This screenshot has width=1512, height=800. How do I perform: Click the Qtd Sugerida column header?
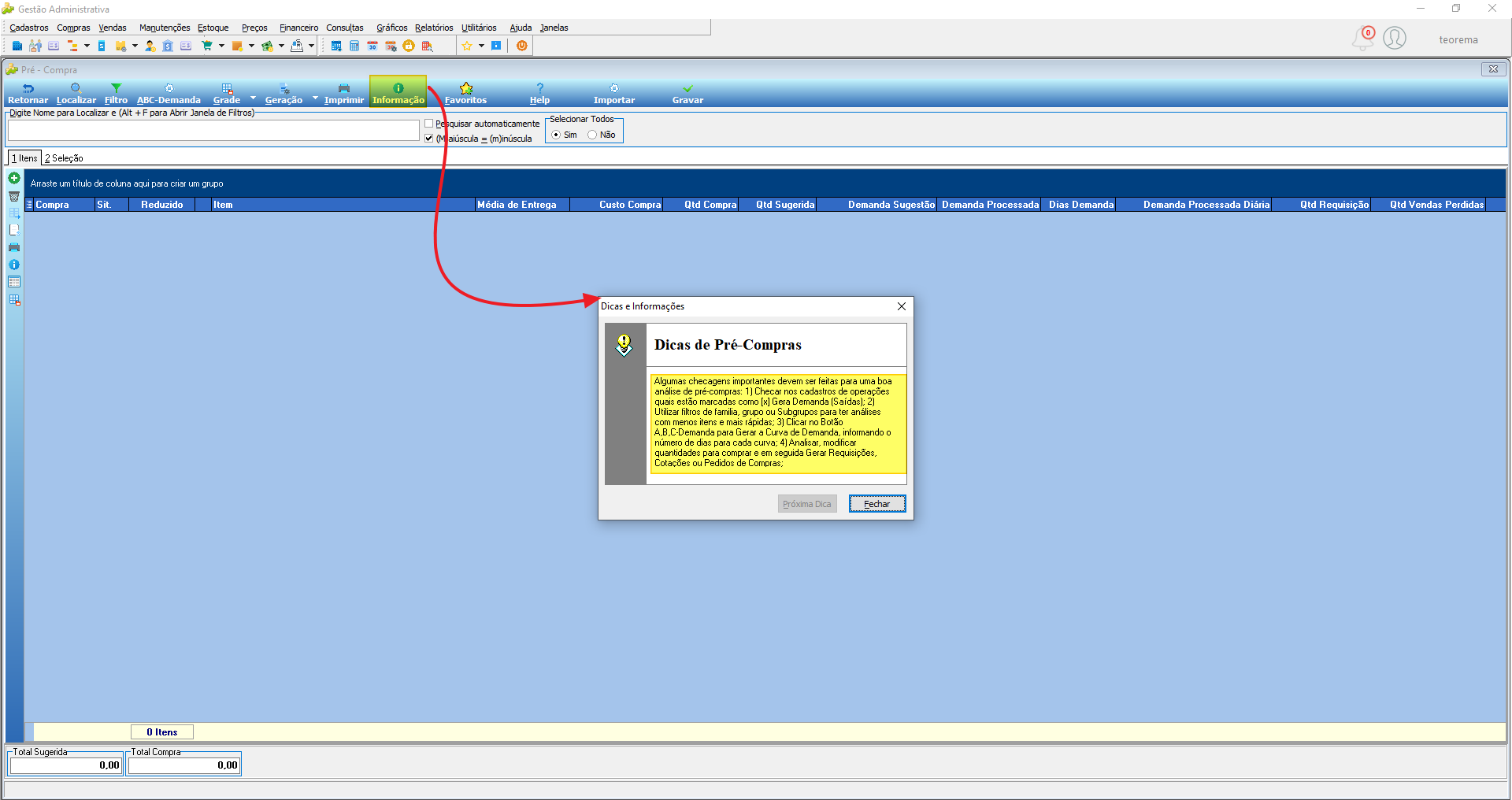coord(778,205)
